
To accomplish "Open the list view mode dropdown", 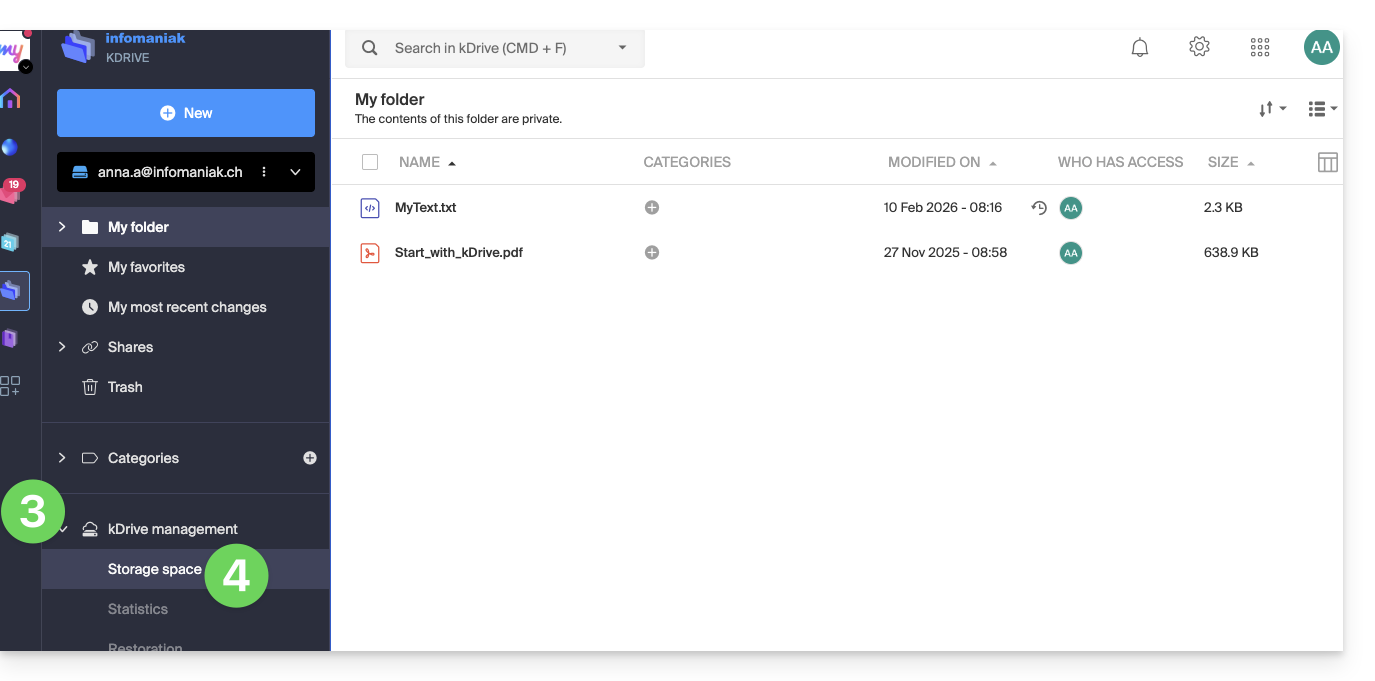I will coord(1322,109).
